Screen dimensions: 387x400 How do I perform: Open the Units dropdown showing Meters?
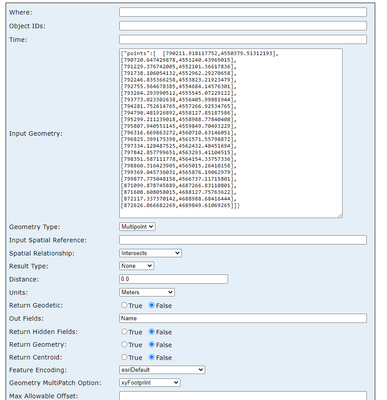[x=147, y=292]
